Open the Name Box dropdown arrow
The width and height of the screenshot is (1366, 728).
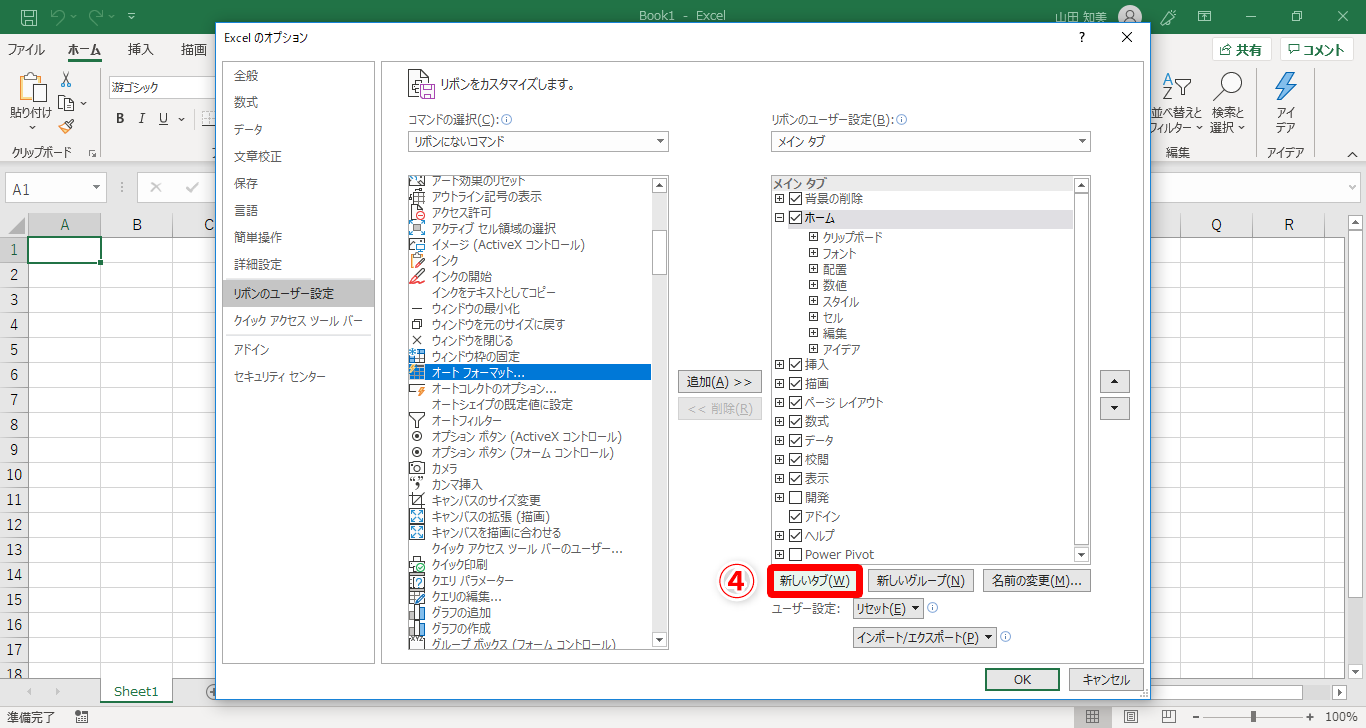(x=97, y=188)
